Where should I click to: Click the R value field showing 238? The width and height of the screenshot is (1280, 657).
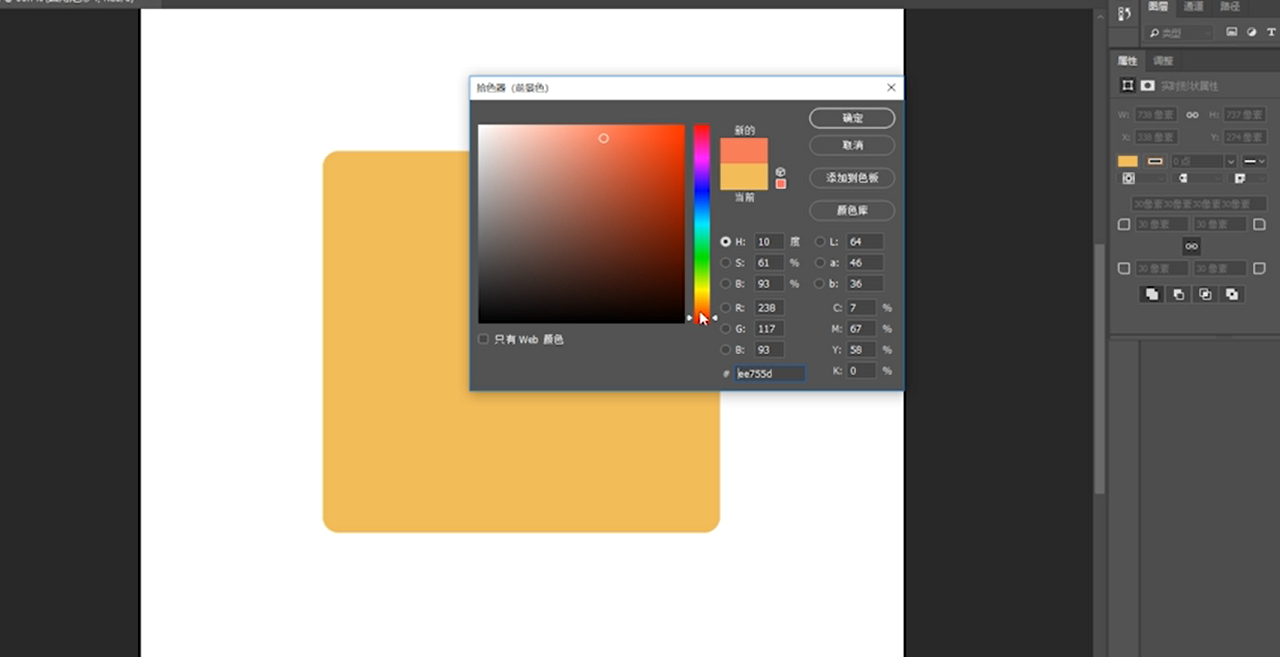coord(769,308)
